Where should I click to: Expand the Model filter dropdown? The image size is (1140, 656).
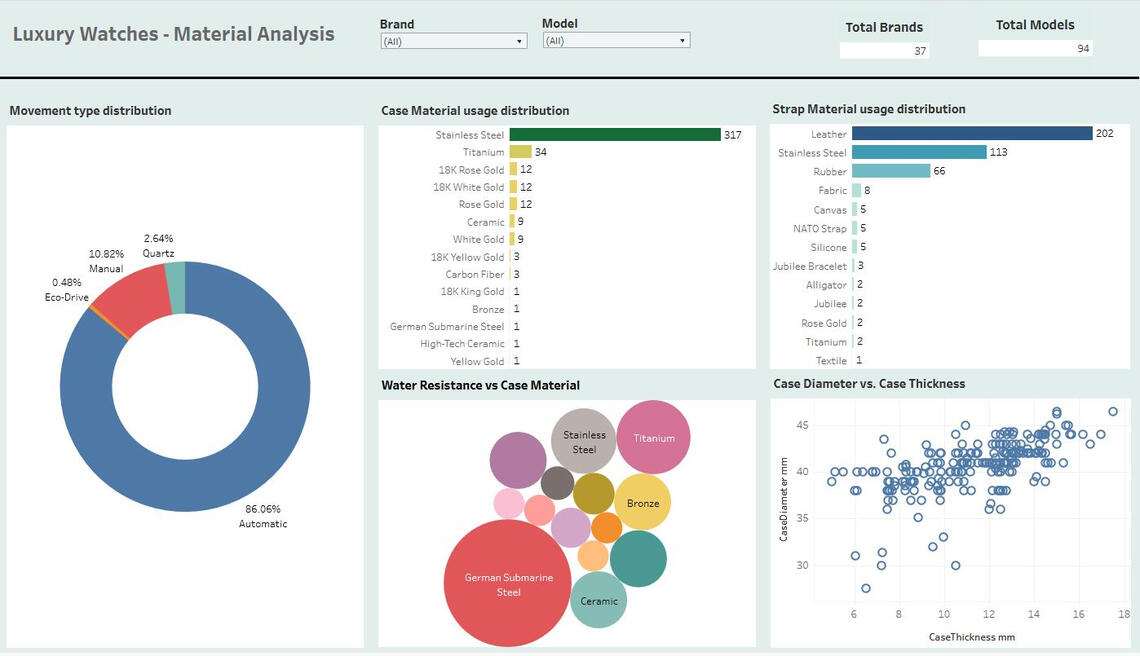tap(616, 41)
